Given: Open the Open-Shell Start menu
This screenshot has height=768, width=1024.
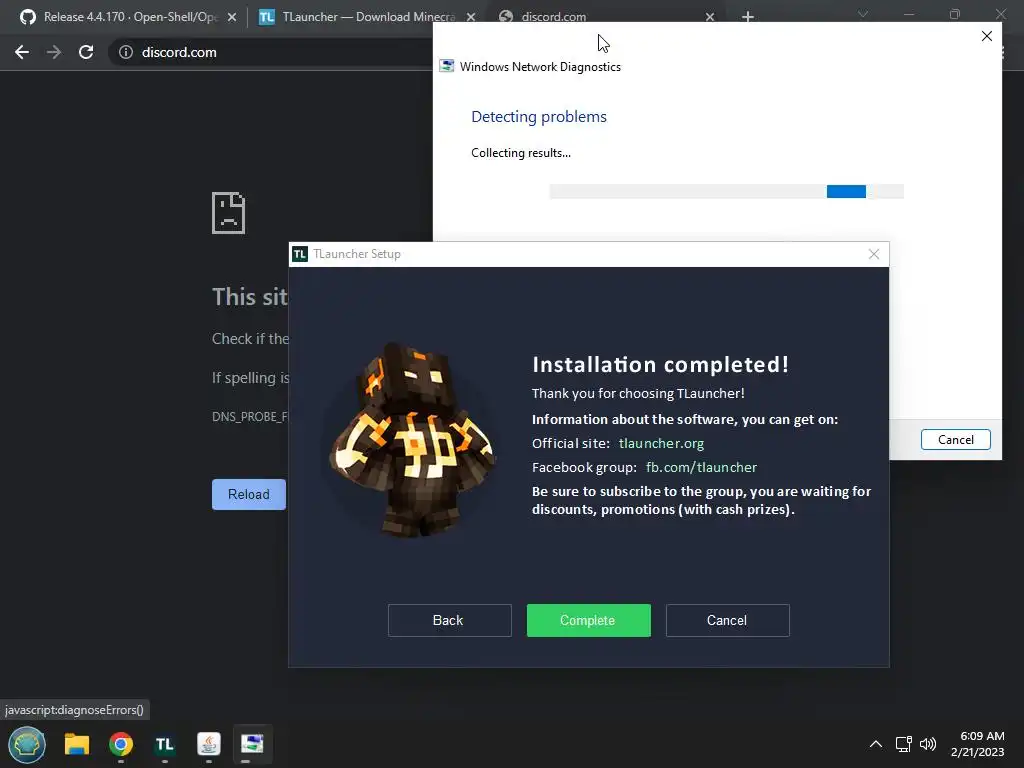Looking at the screenshot, I should [27, 744].
